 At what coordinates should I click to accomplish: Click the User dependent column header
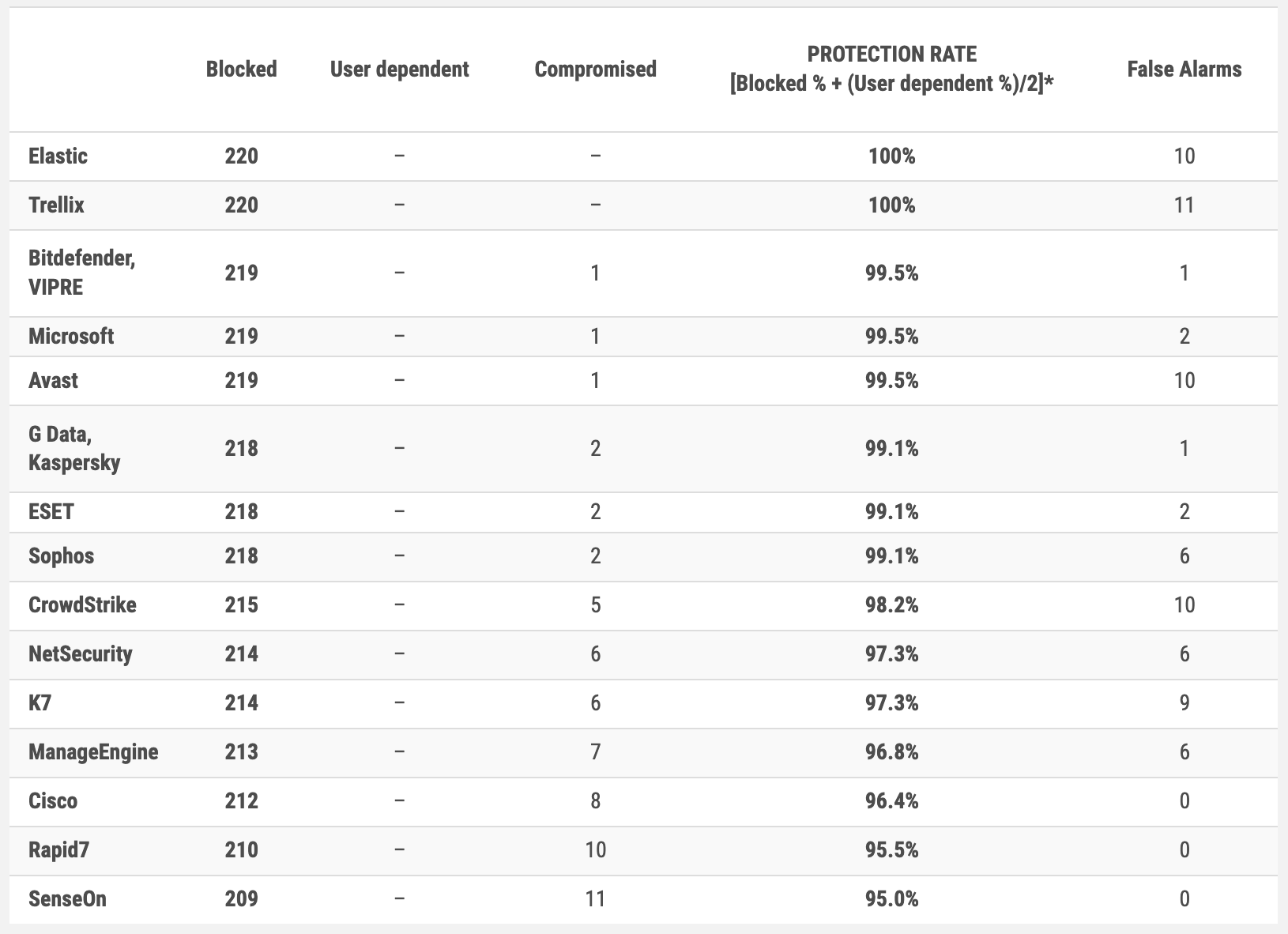399,69
